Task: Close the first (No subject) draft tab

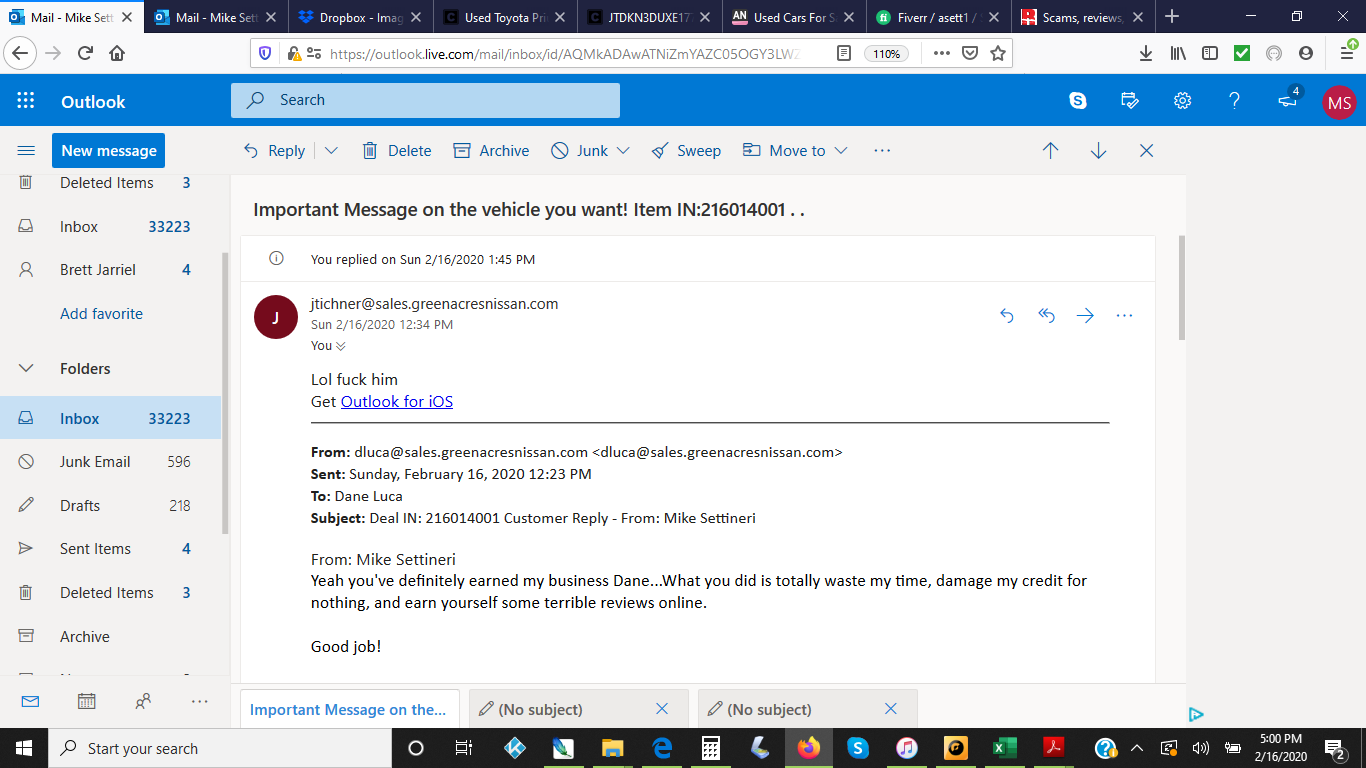Action: (x=662, y=709)
